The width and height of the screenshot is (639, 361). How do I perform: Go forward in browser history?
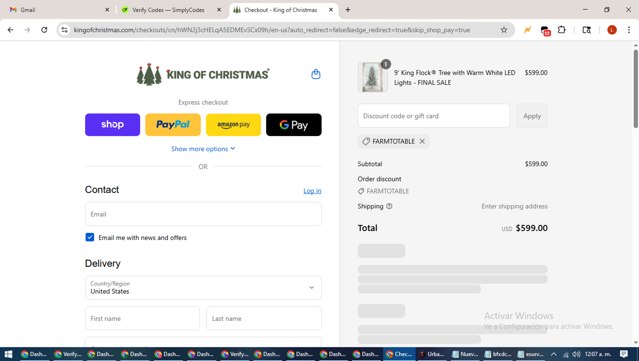click(27, 30)
